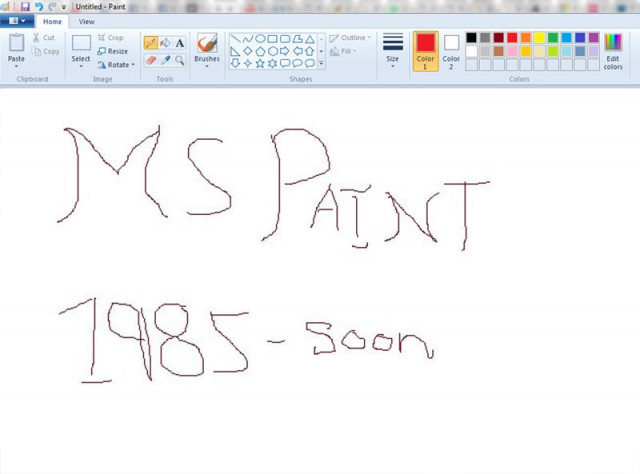This screenshot has height=474, width=640.
Task: Choose the Right triangle shape
Action: coord(236,51)
